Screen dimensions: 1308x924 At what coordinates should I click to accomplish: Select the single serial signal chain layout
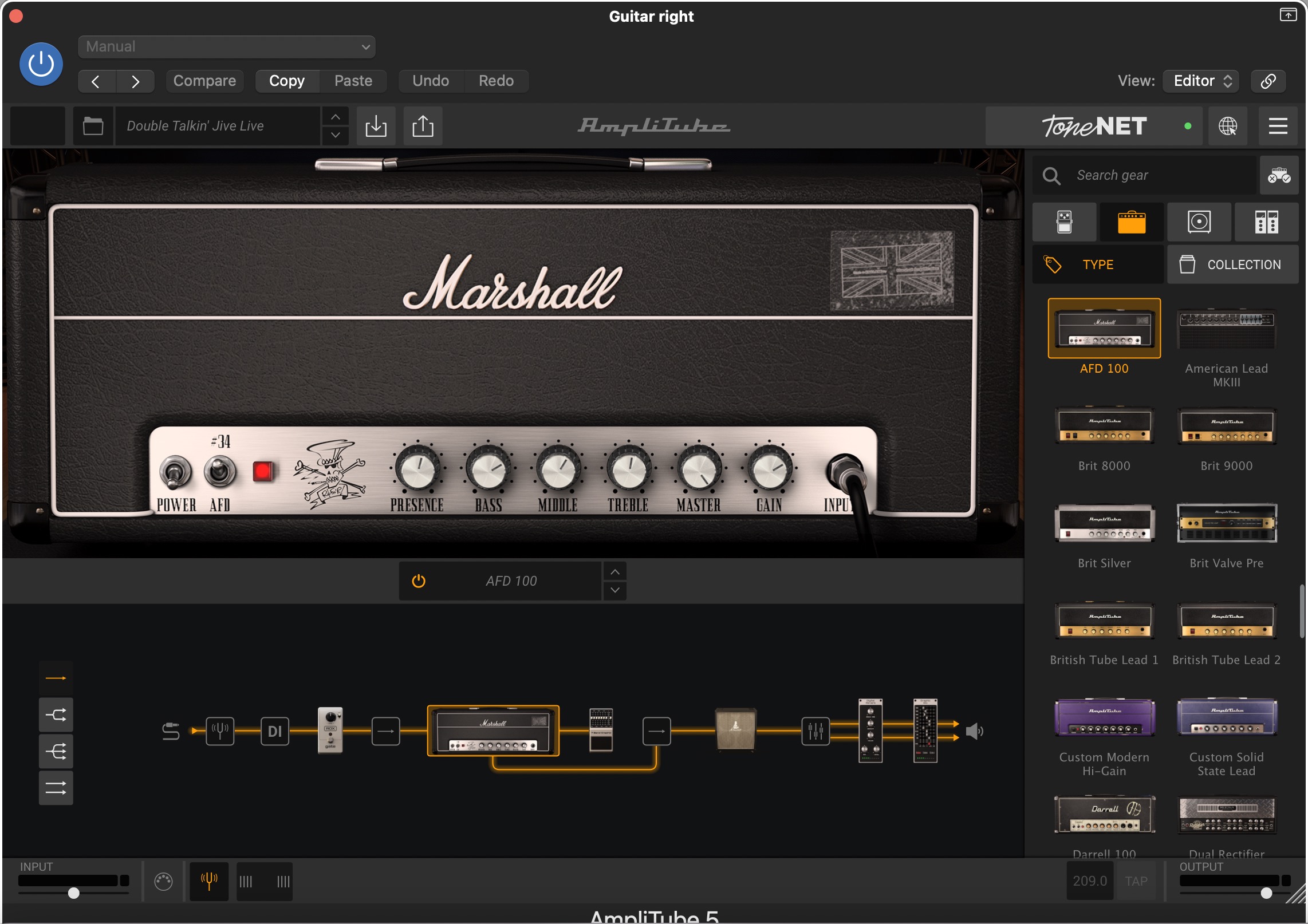(x=56, y=678)
